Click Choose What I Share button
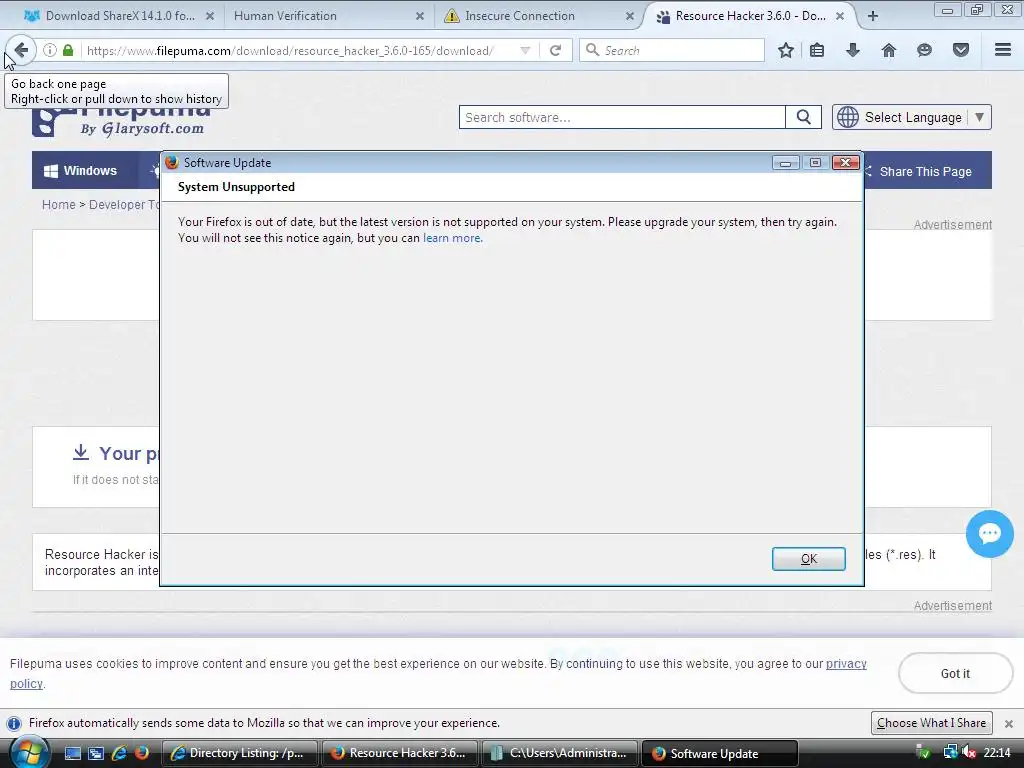 pyautogui.click(x=931, y=723)
